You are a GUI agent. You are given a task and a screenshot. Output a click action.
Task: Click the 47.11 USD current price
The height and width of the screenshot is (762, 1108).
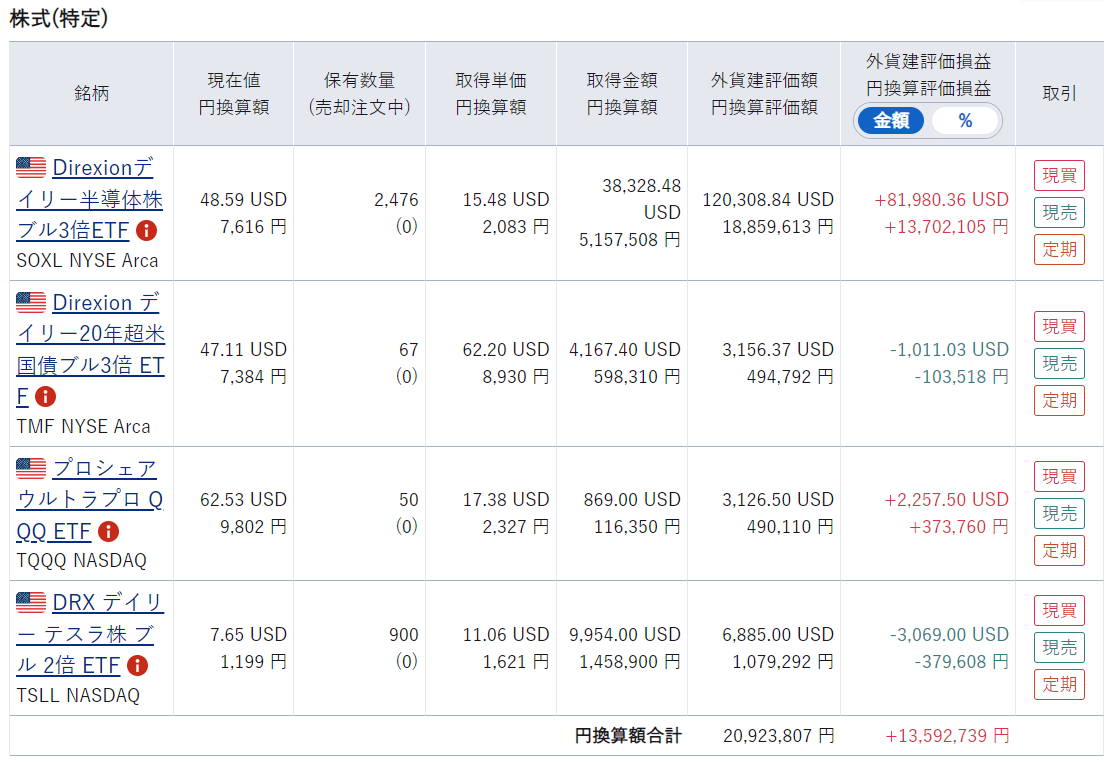[x=243, y=349]
